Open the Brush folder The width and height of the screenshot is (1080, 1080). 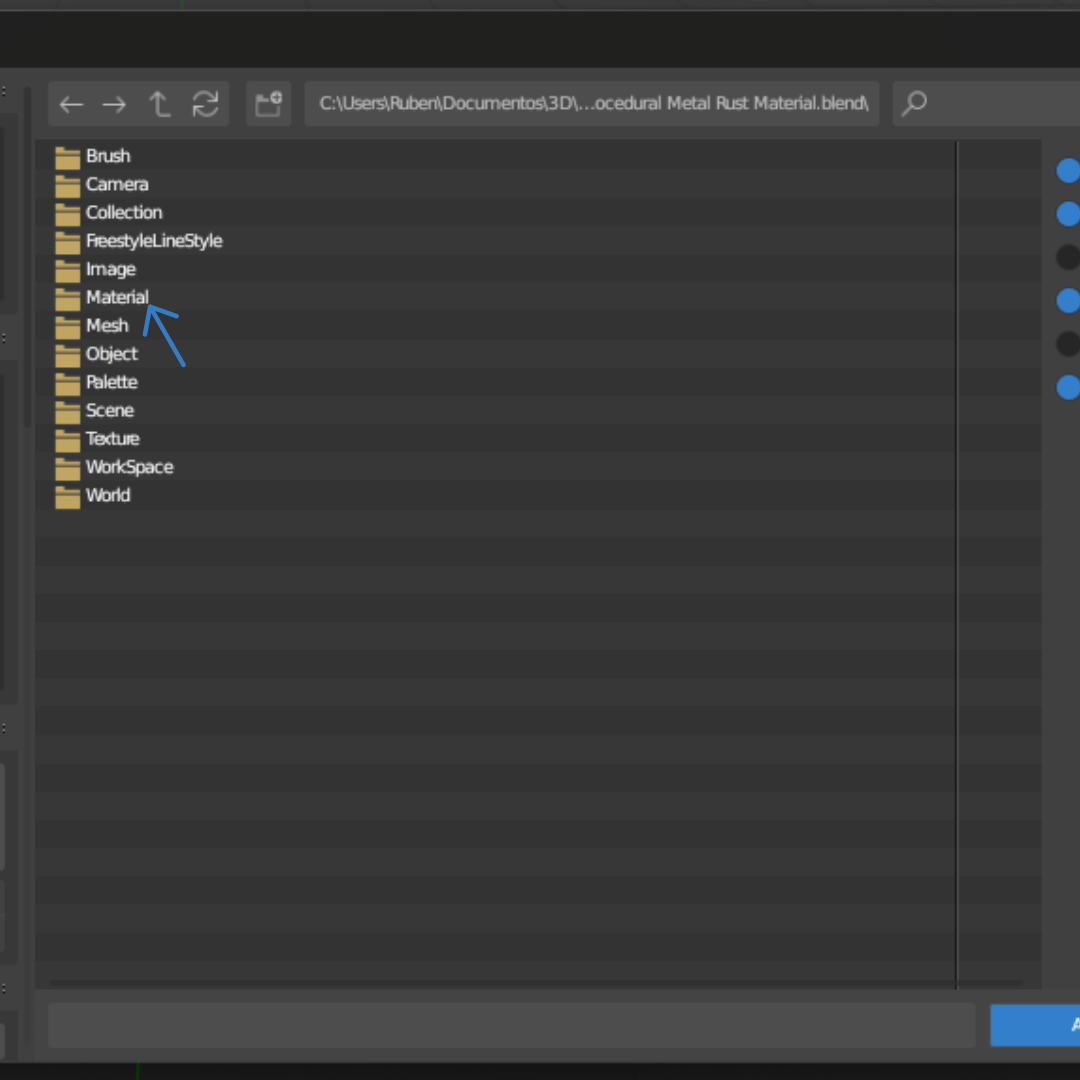[107, 156]
